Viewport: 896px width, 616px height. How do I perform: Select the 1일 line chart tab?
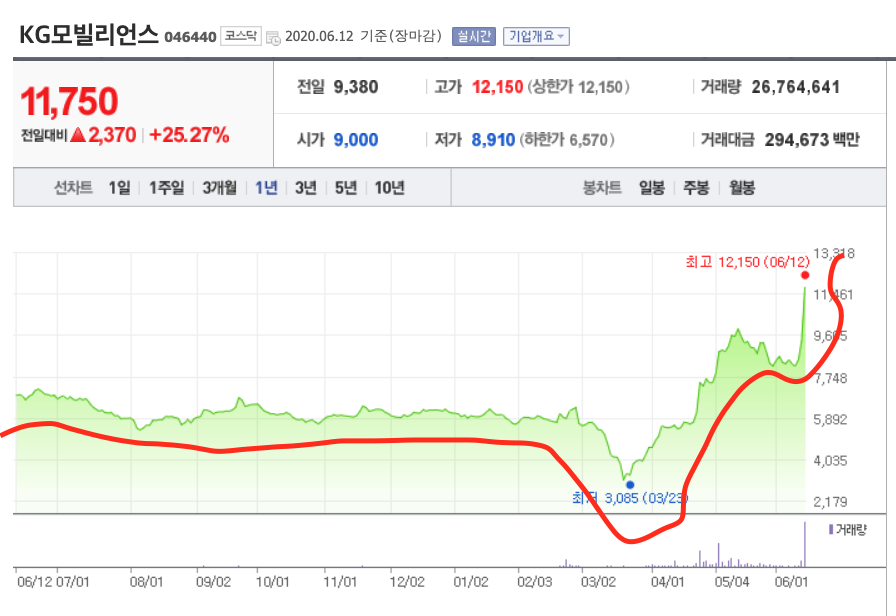pos(119,187)
